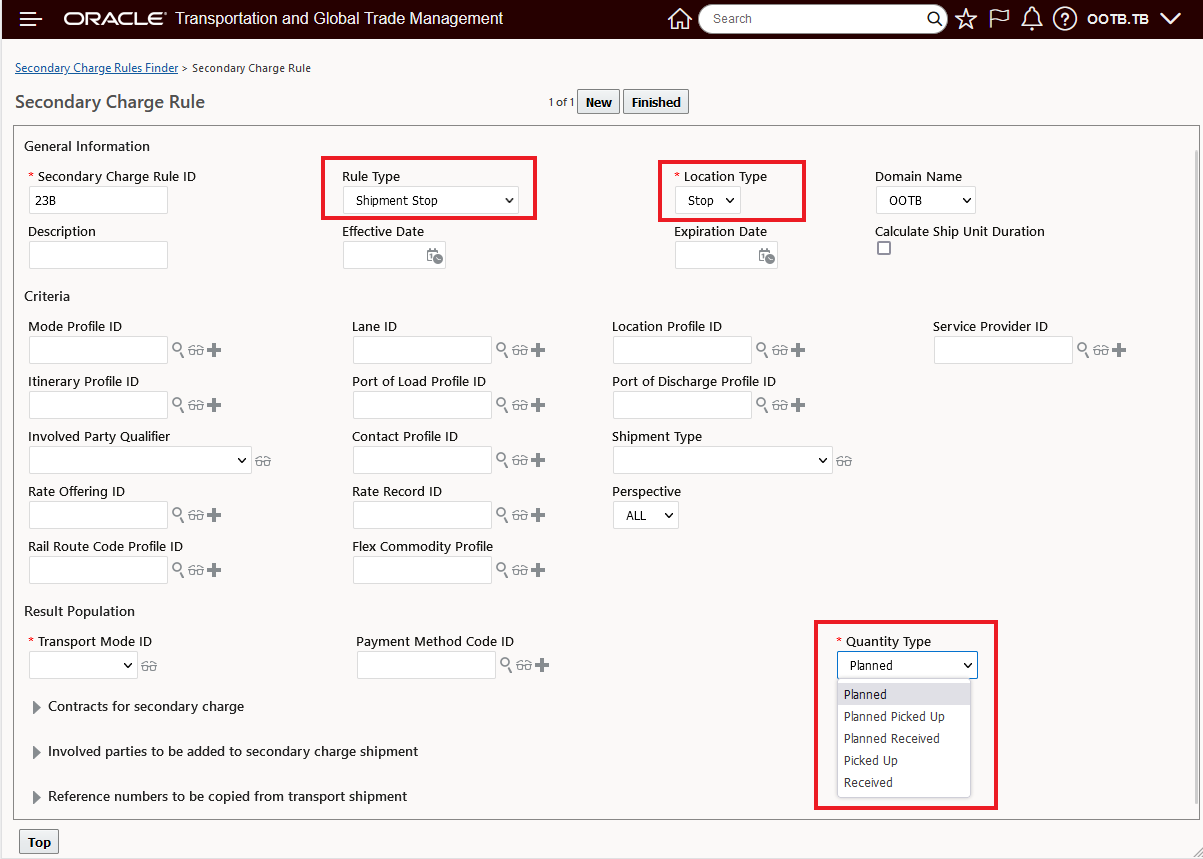
Task: Expand Contracts for secondary charge section
Action: (38, 707)
